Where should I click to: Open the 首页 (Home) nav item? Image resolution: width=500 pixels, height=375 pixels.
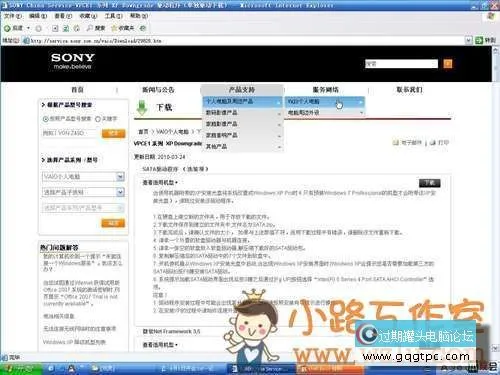[x=77, y=90]
